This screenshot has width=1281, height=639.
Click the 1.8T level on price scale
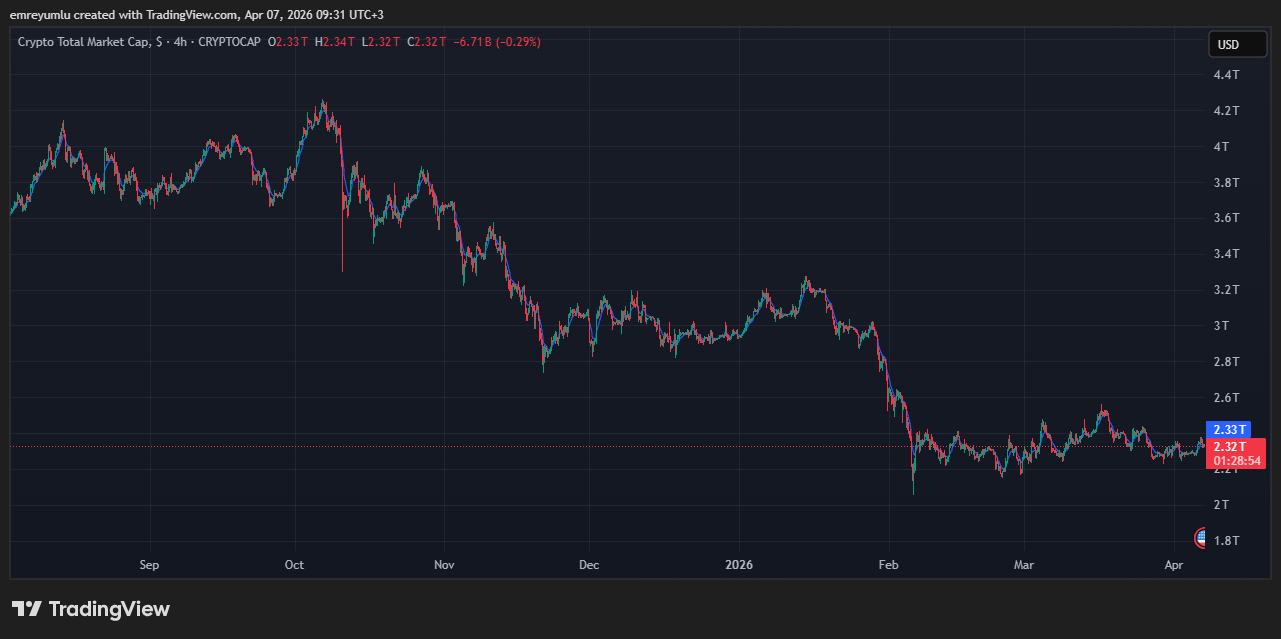(1227, 541)
